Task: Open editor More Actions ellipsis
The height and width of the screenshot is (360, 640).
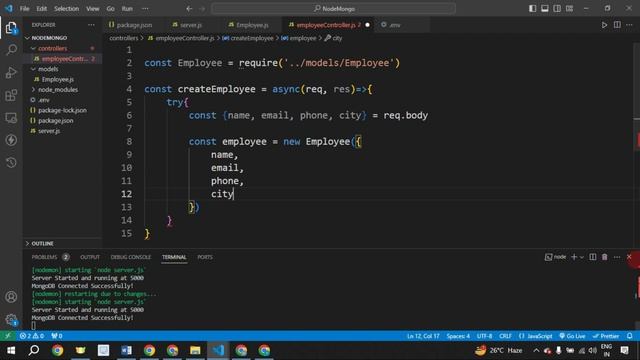Action: pyautogui.click(x=629, y=25)
